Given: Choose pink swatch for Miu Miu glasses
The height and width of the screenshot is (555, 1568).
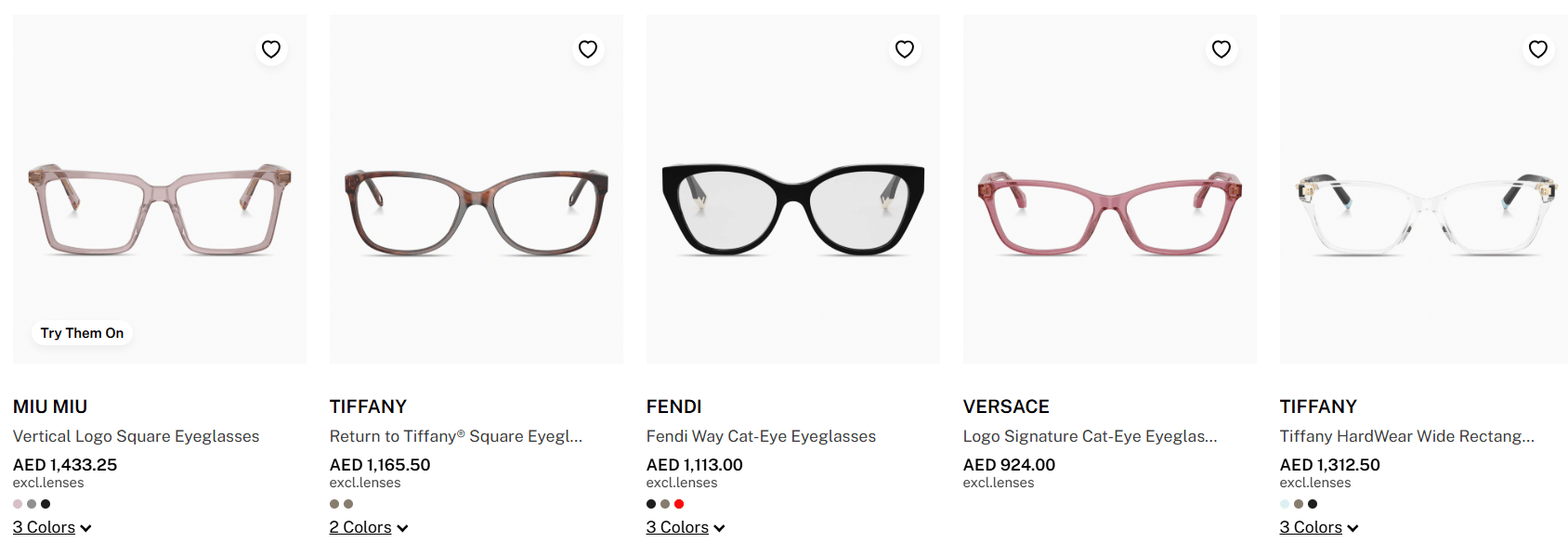Looking at the screenshot, I should (x=18, y=504).
